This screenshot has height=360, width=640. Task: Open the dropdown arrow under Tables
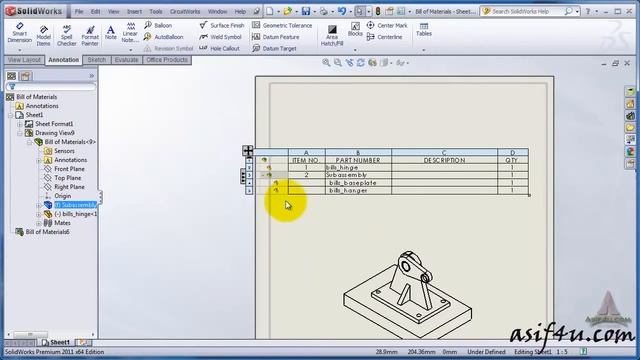pos(424,50)
